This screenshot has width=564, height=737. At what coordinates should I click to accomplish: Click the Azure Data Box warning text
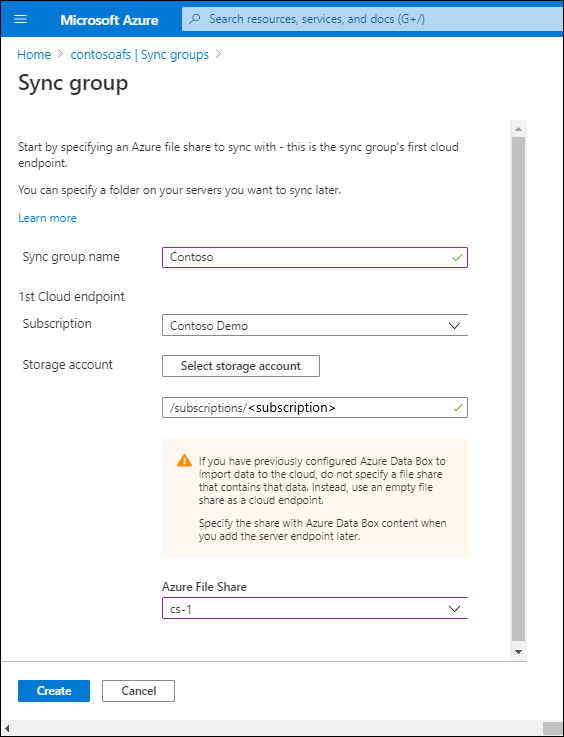coord(322,498)
